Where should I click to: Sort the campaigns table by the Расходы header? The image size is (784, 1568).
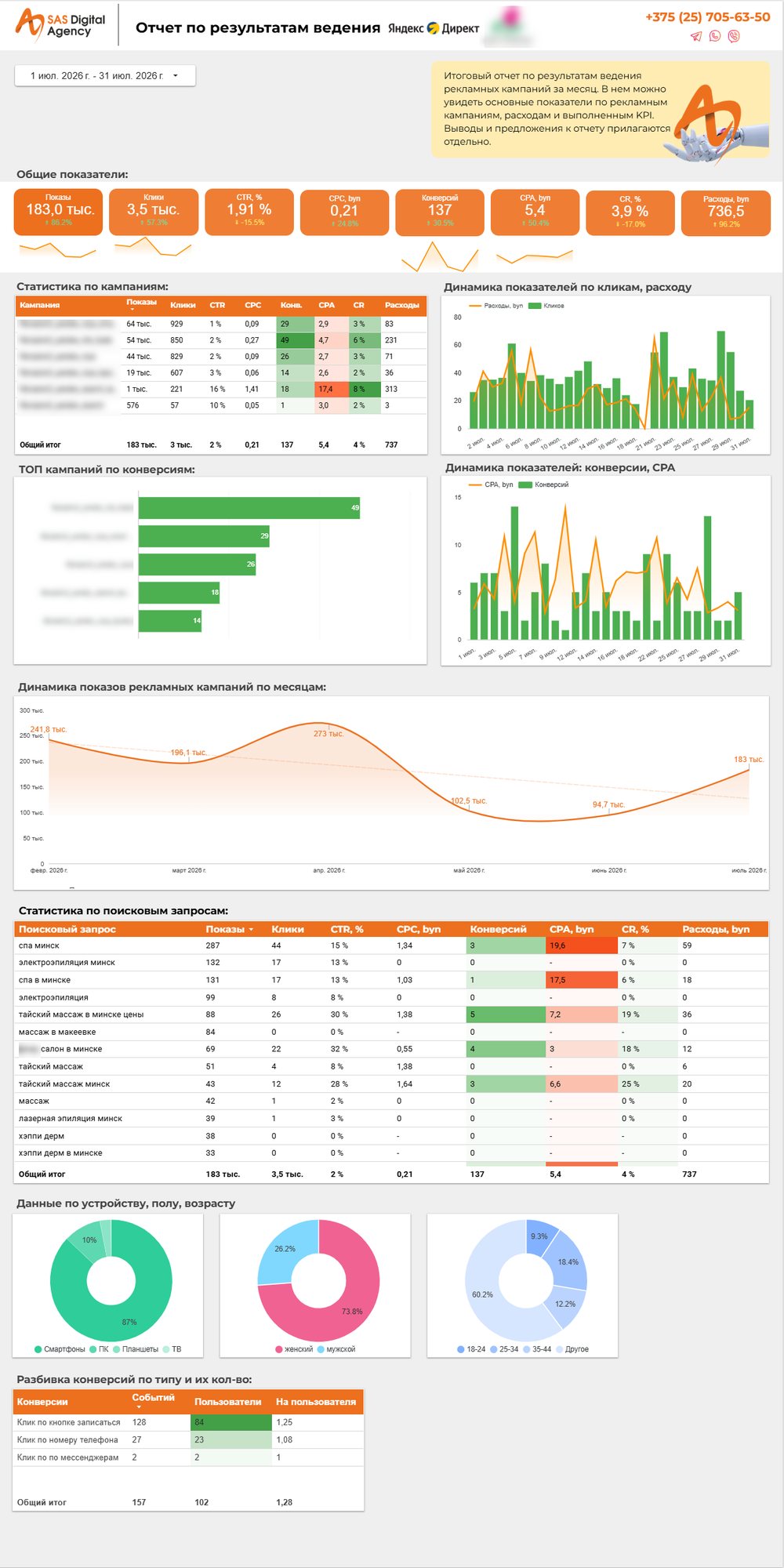[x=402, y=305]
